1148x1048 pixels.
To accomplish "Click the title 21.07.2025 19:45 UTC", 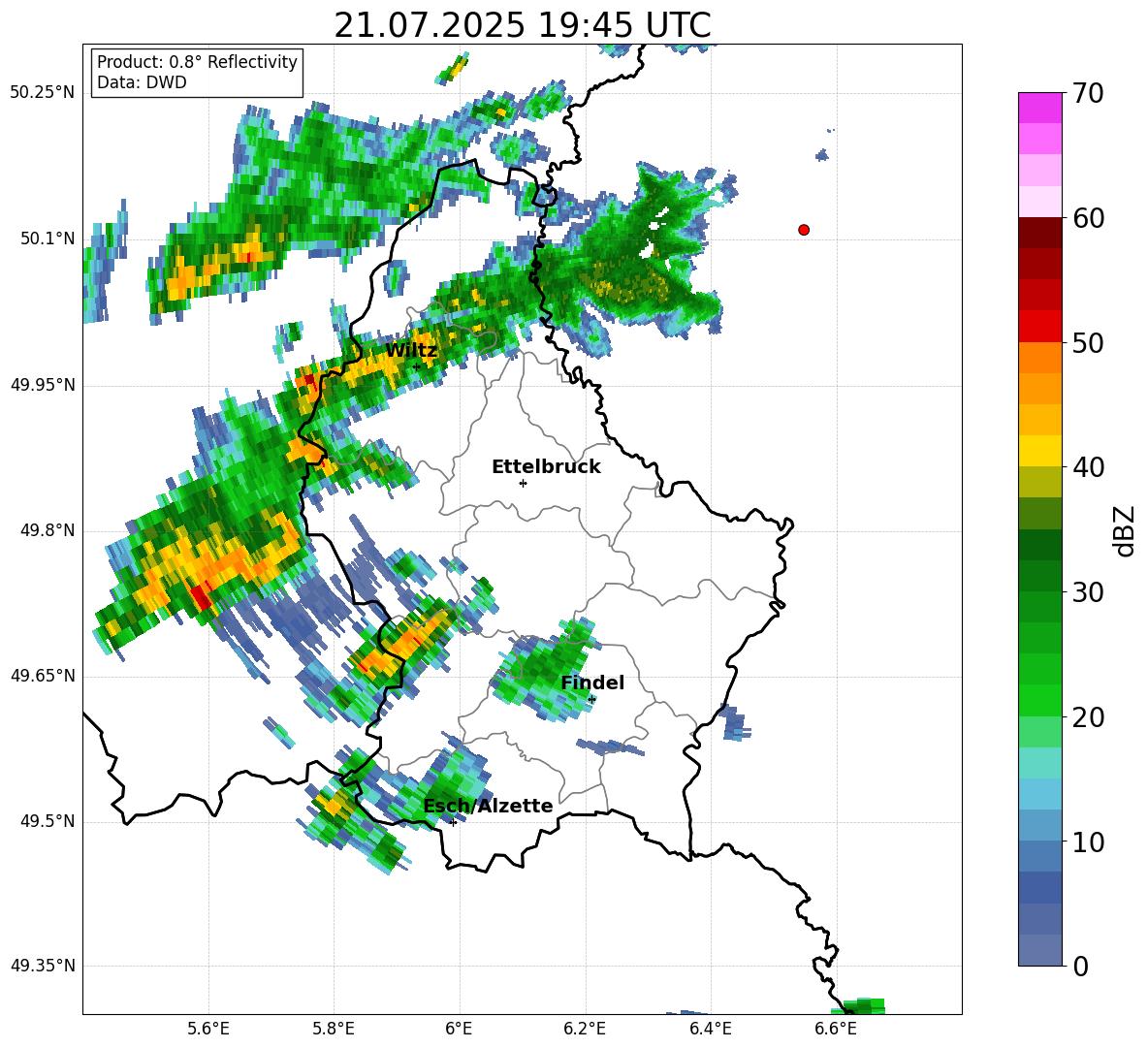I will (522, 25).
